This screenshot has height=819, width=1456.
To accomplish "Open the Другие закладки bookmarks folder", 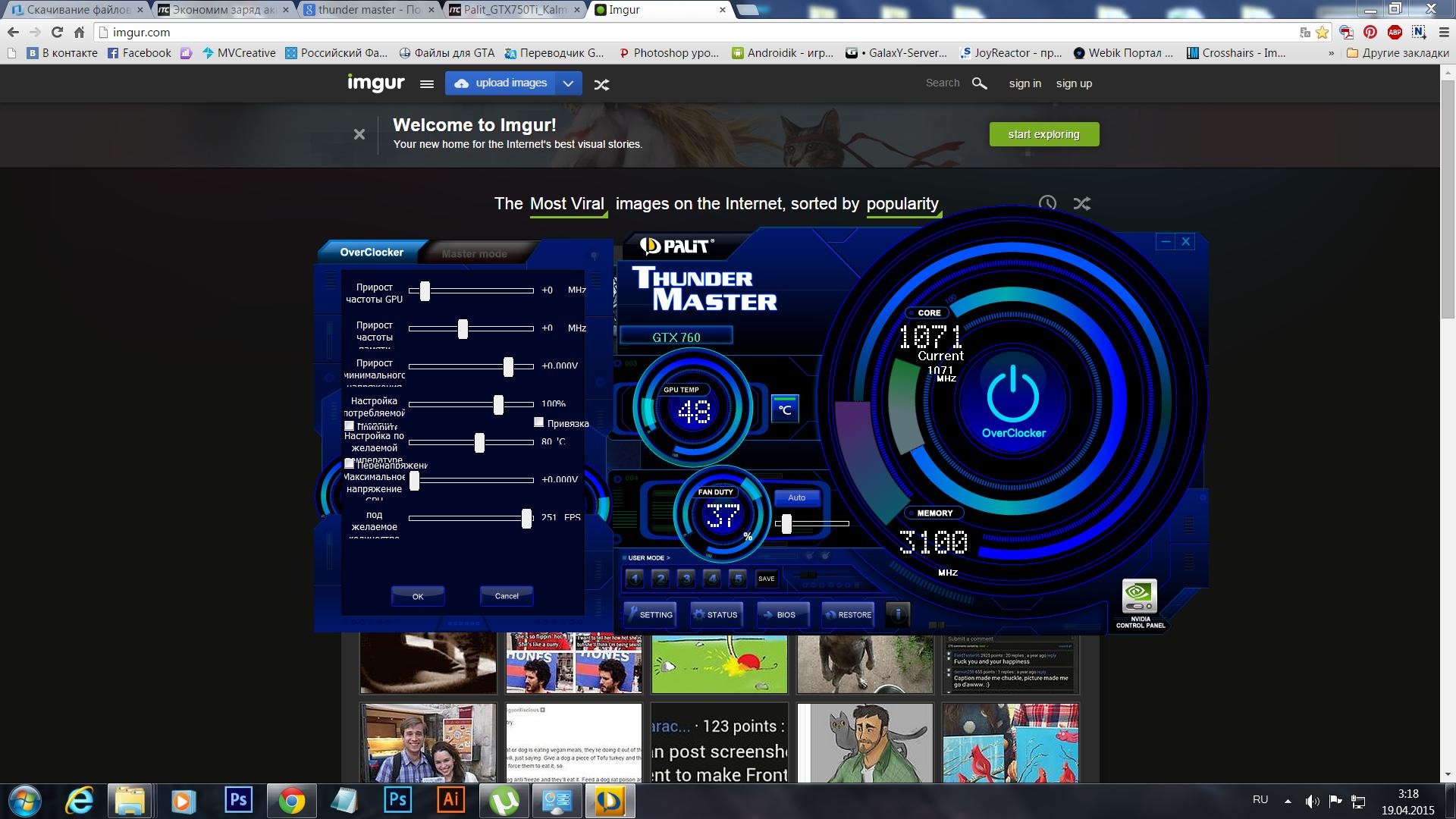I will coord(1398,53).
